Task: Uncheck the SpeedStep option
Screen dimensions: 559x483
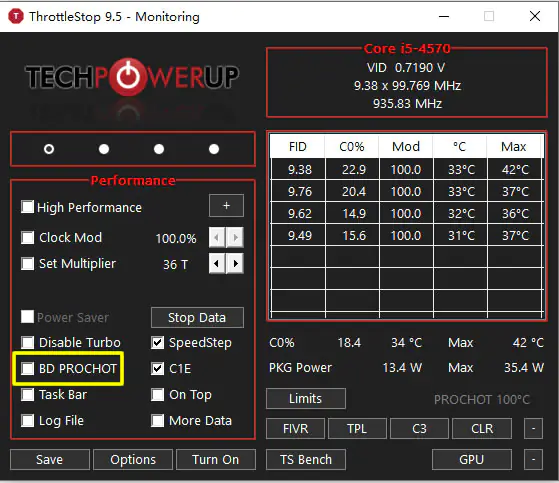Action: click(x=158, y=343)
